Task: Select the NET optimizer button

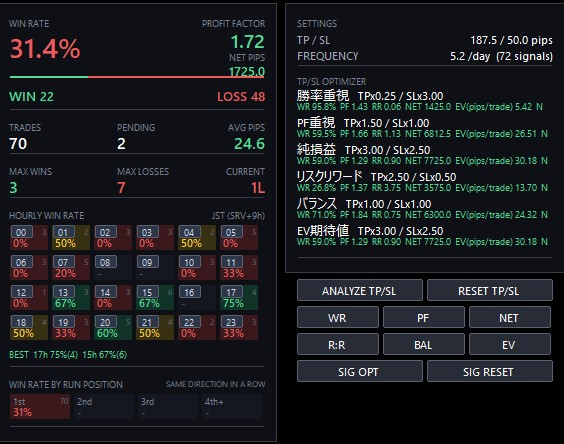Action: coord(510,317)
